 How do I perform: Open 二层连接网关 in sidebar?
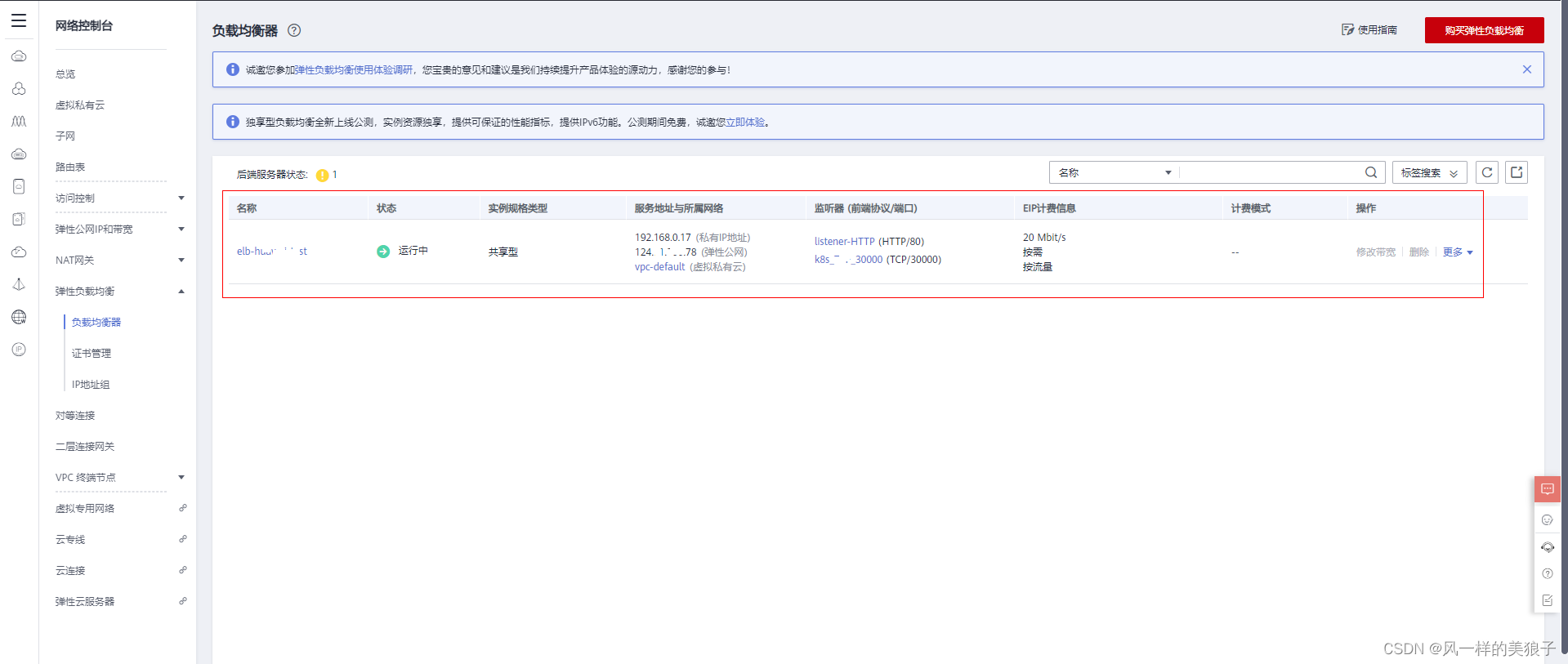pyautogui.click(x=85, y=447)
